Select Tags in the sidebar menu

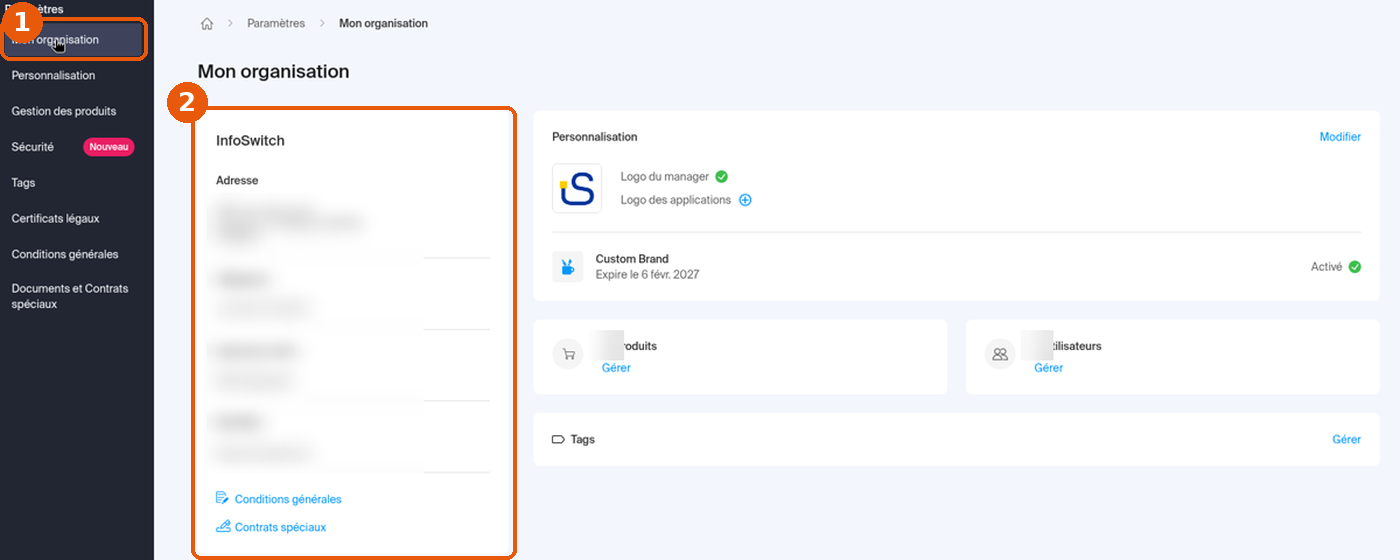[23, 183]
